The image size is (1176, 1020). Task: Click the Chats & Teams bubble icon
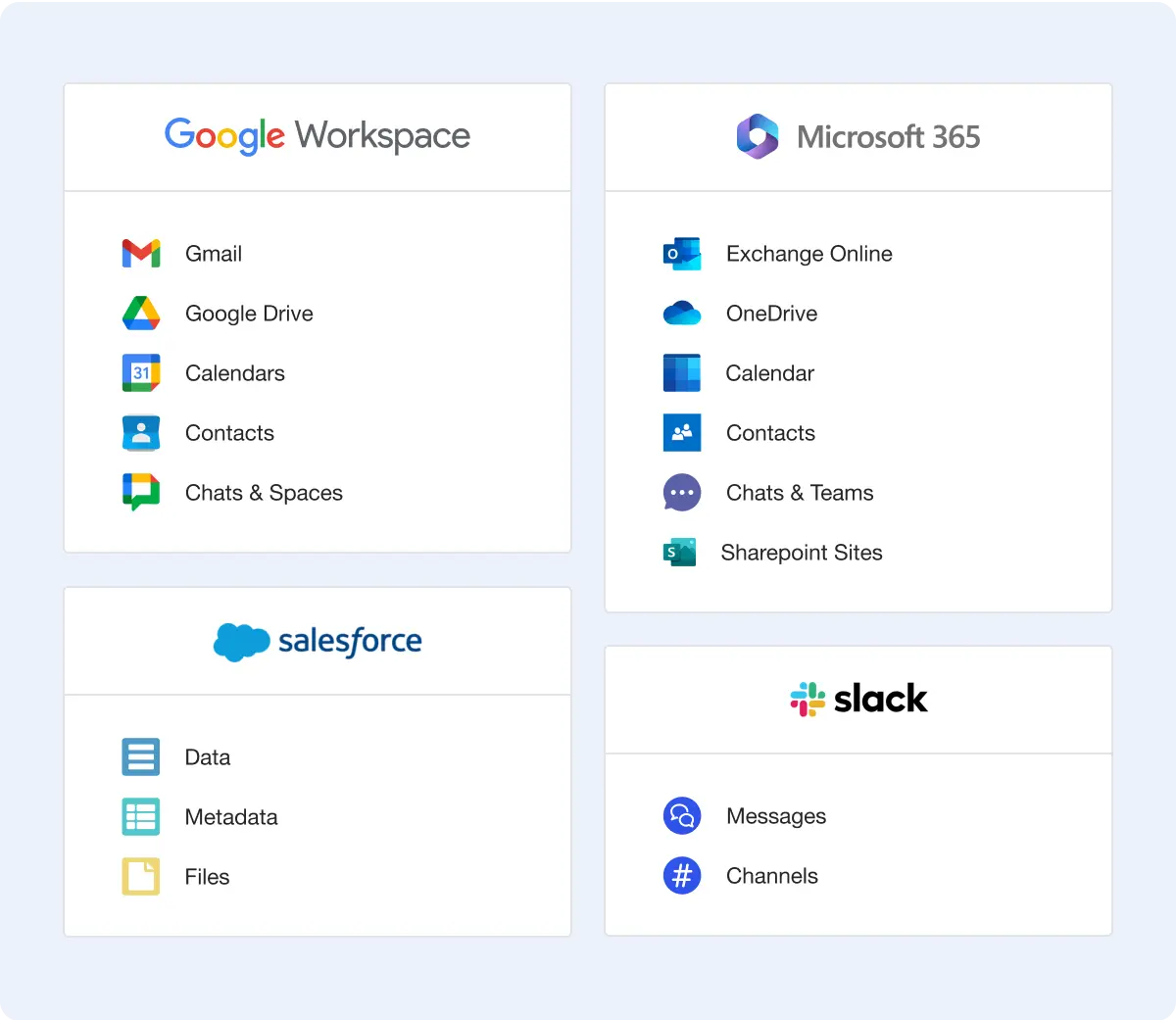click(x=682, y=492)
